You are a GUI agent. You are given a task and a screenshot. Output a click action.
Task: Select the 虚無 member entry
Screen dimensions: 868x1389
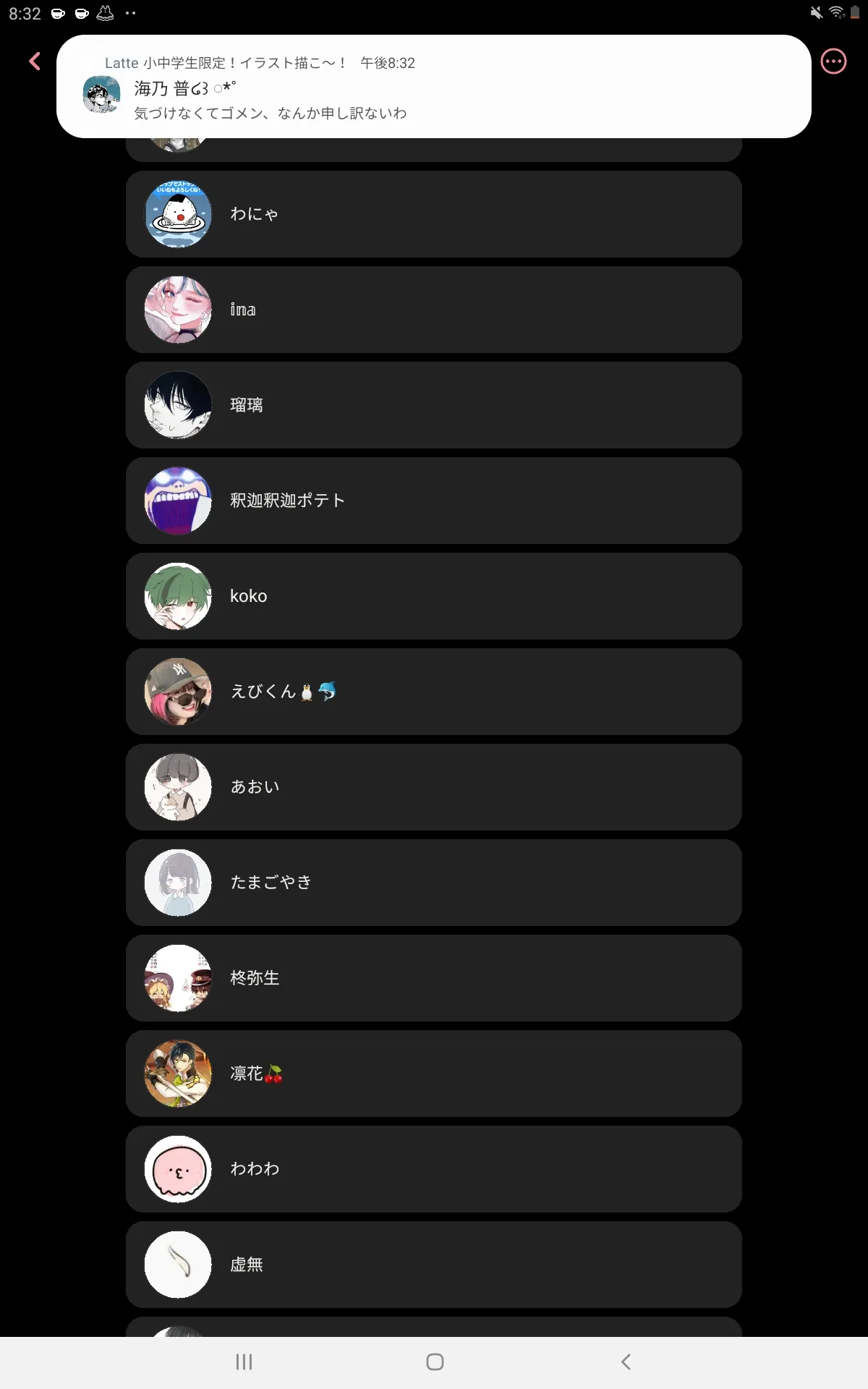[x=434, y=1265]
